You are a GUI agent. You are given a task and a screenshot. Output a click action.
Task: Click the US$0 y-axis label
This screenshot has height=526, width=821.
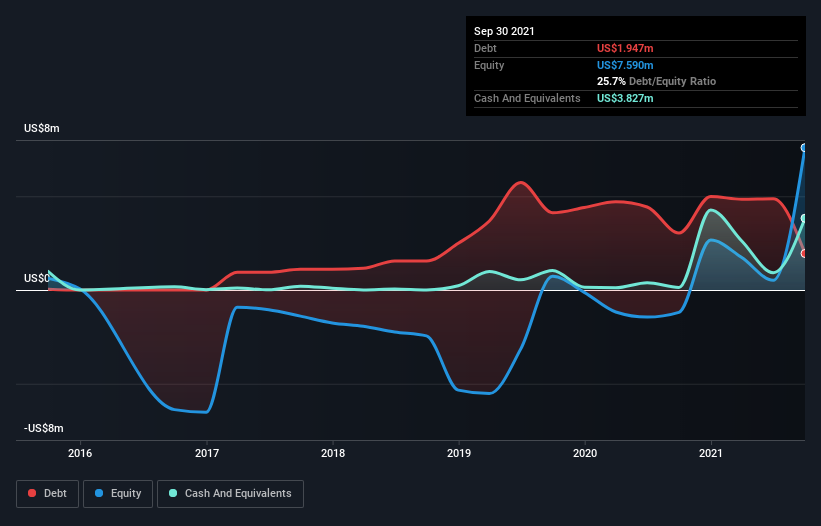point(37,278)
